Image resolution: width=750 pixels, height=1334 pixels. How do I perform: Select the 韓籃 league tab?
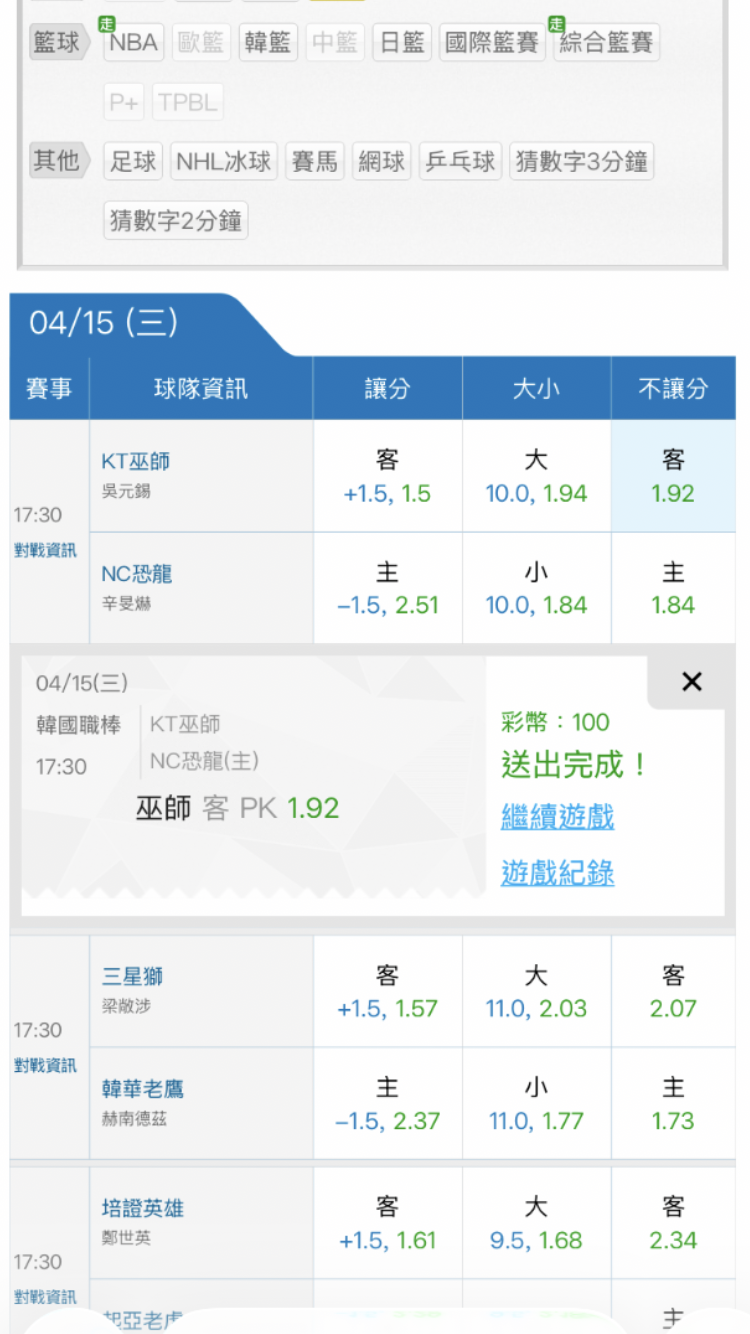[268, 43]
